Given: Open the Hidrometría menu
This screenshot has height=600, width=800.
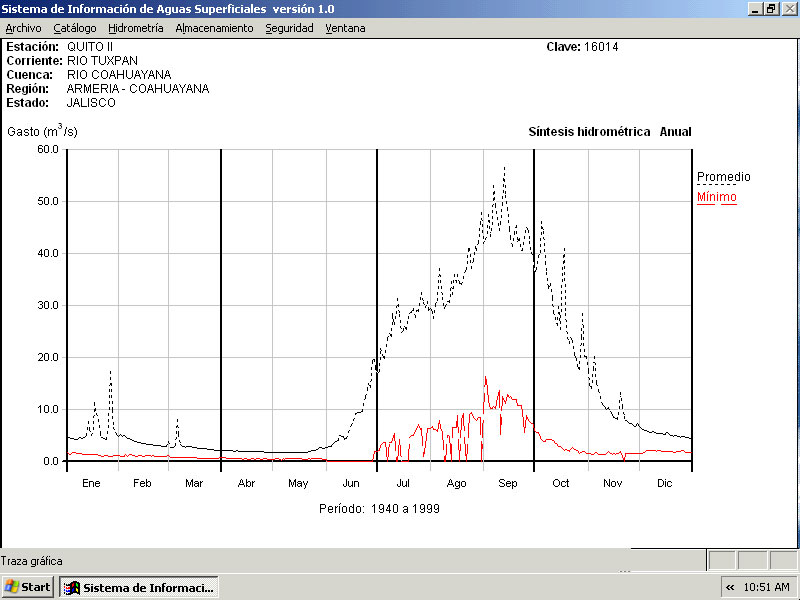Looking at the screenshot, I should 135,28.
